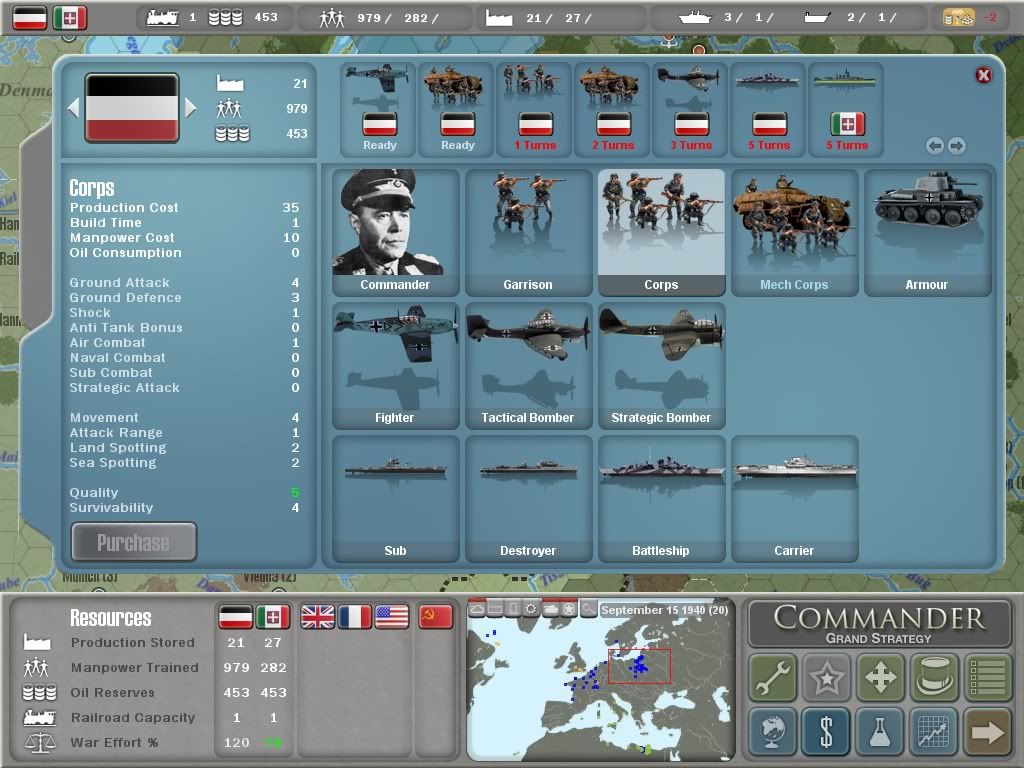This screenshot has height=768, width=1024.
Task: Click the minimap of Europe
Action: 599,679
